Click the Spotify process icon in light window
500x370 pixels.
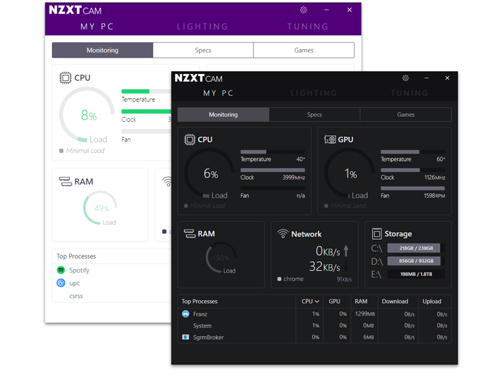click(x=61, y=270)
